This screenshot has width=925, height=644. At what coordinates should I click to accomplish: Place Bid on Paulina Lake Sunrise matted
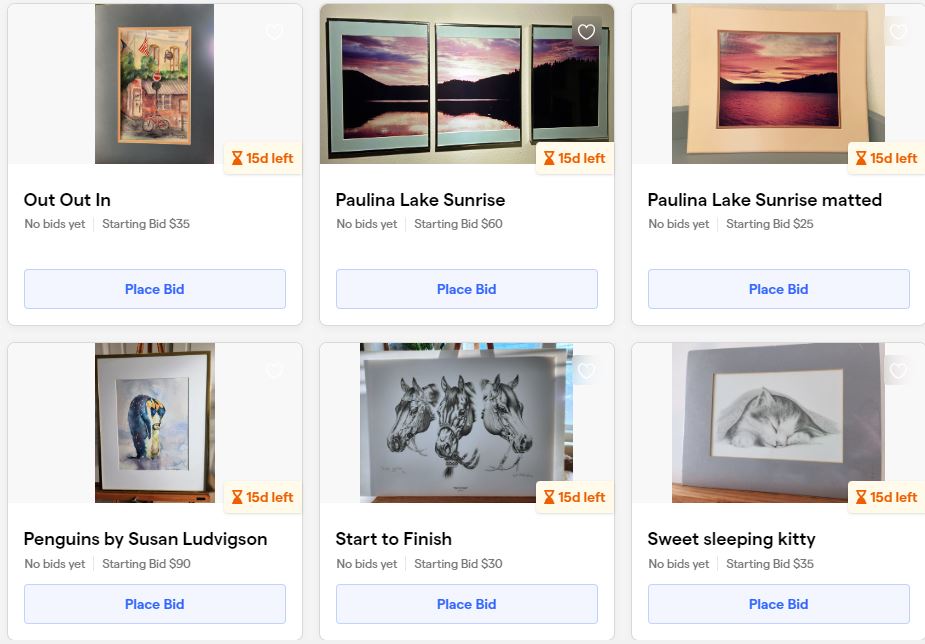coord(779,289)
